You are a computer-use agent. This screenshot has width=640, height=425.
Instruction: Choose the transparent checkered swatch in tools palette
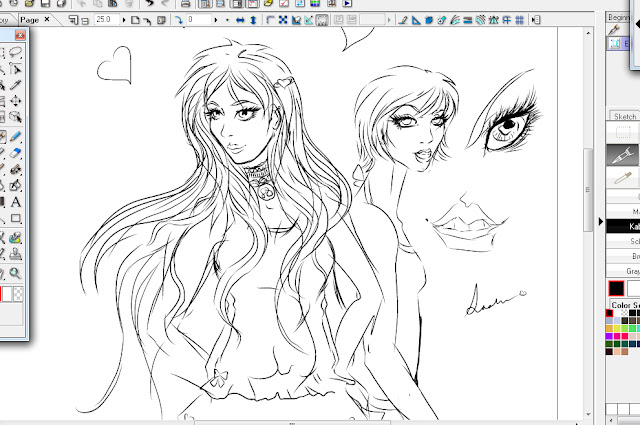(18, 294)
